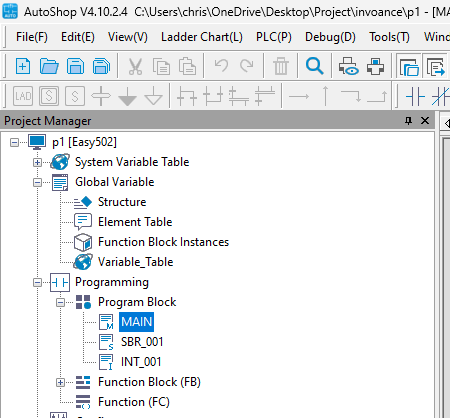Insert a horizontal line with the arrow icon

click(299, 97)
